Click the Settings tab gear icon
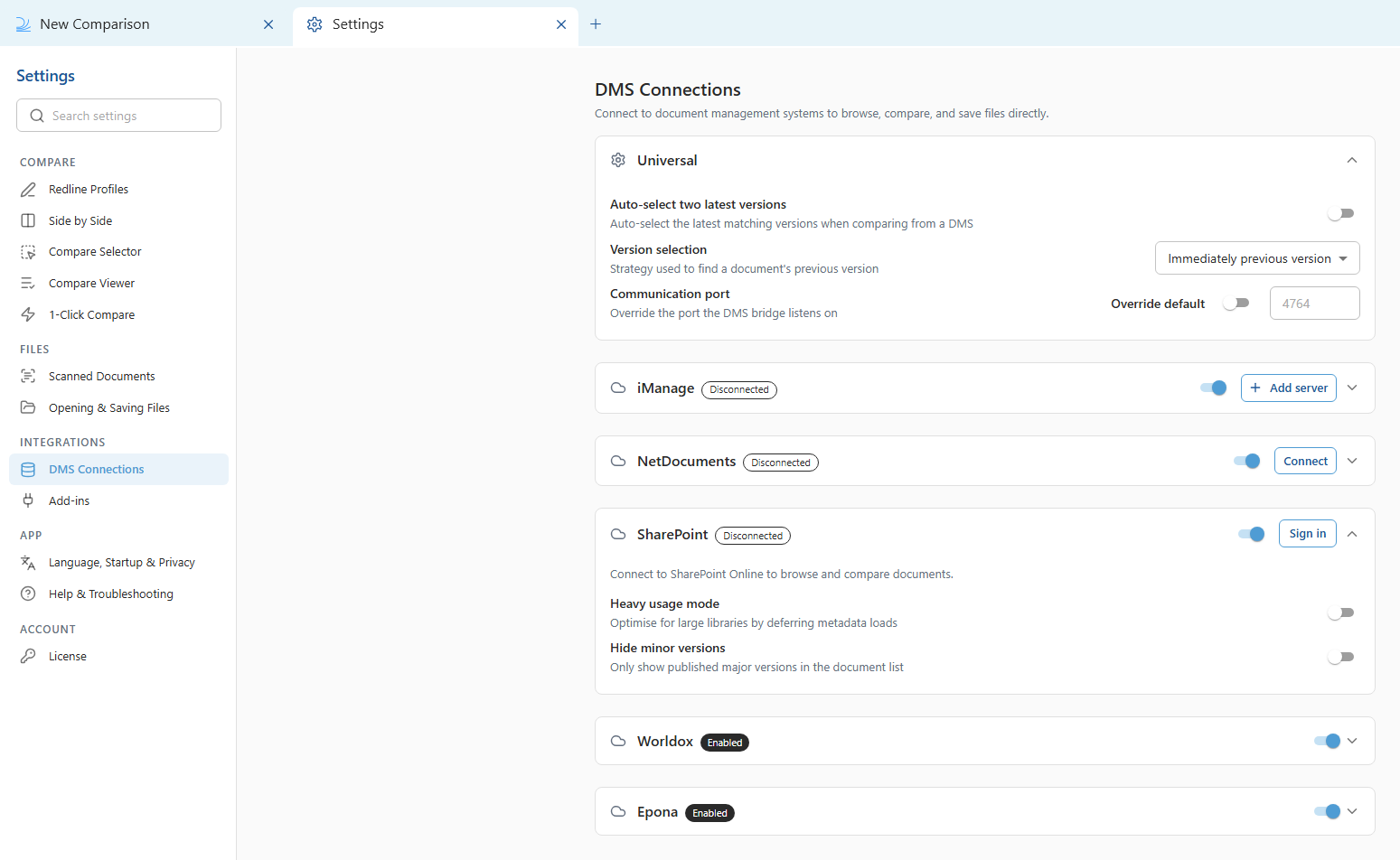 [315, 24]
